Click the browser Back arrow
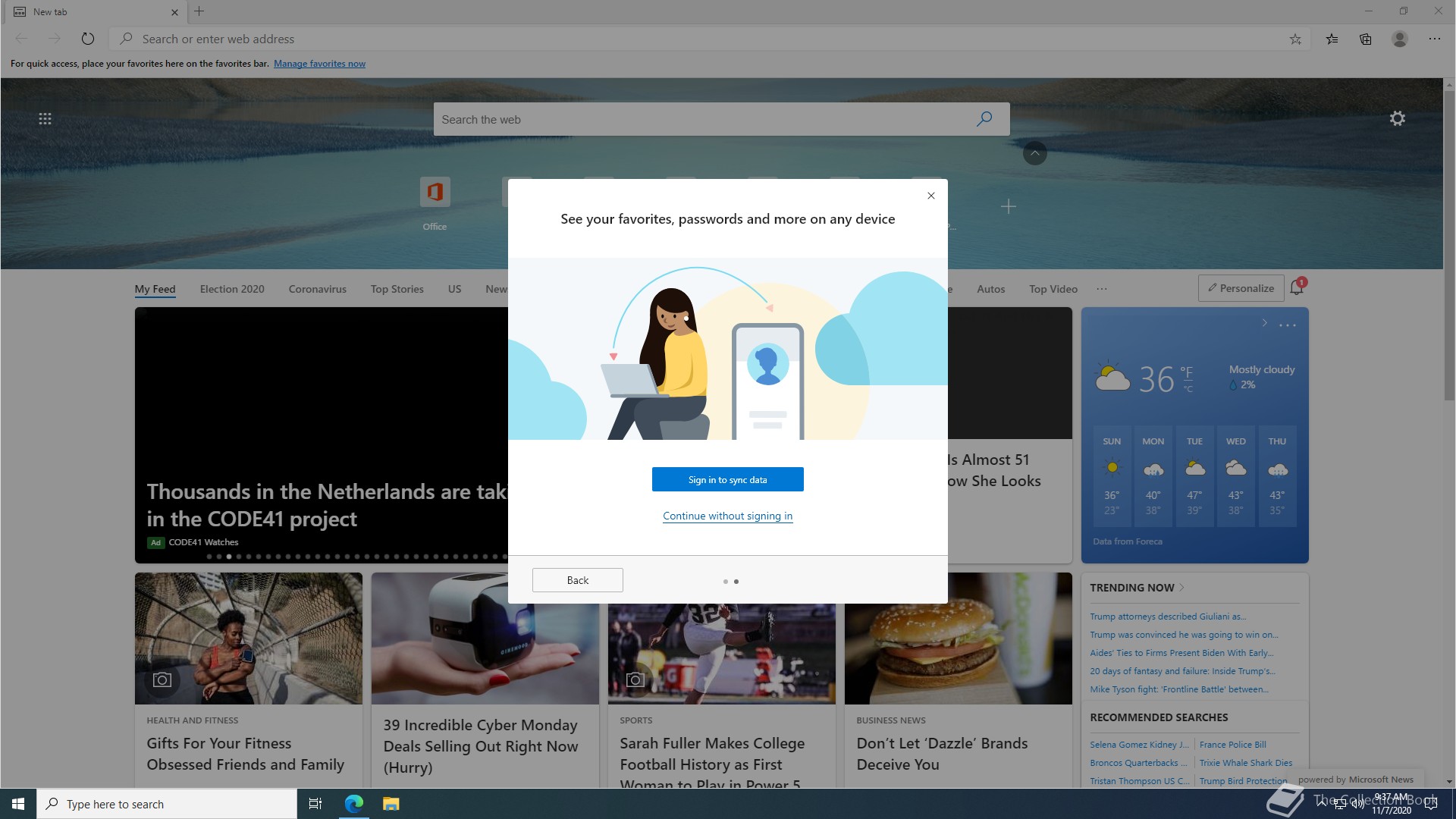1456x819 pixels. coord(21,39)
